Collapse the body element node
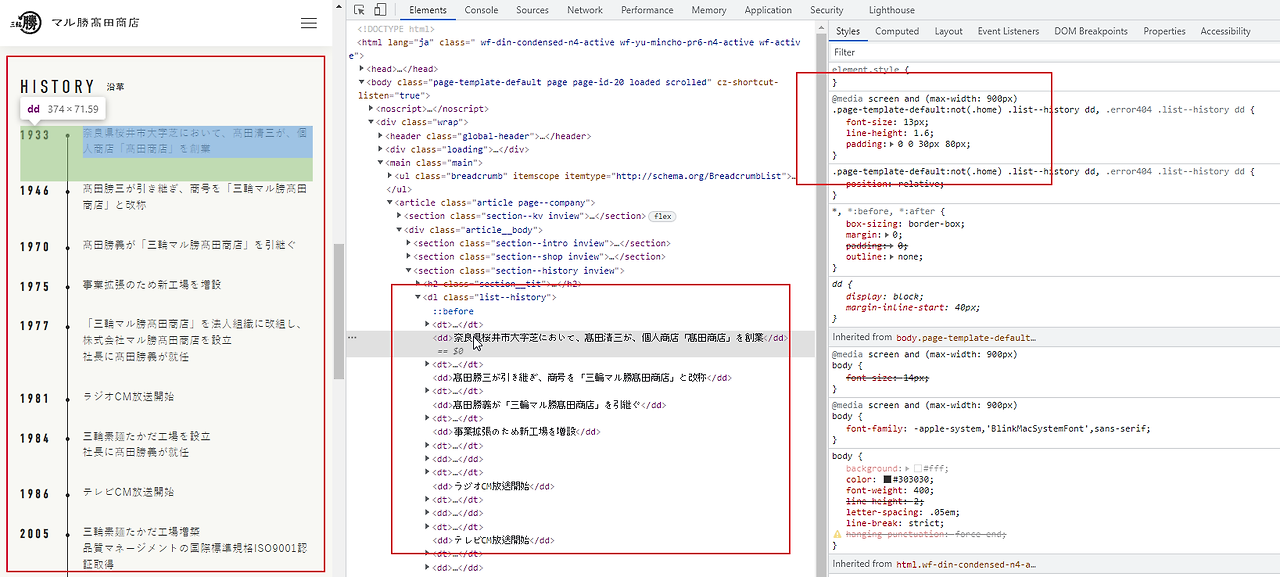Screen dimensions: 1280x577 [363, 82]
